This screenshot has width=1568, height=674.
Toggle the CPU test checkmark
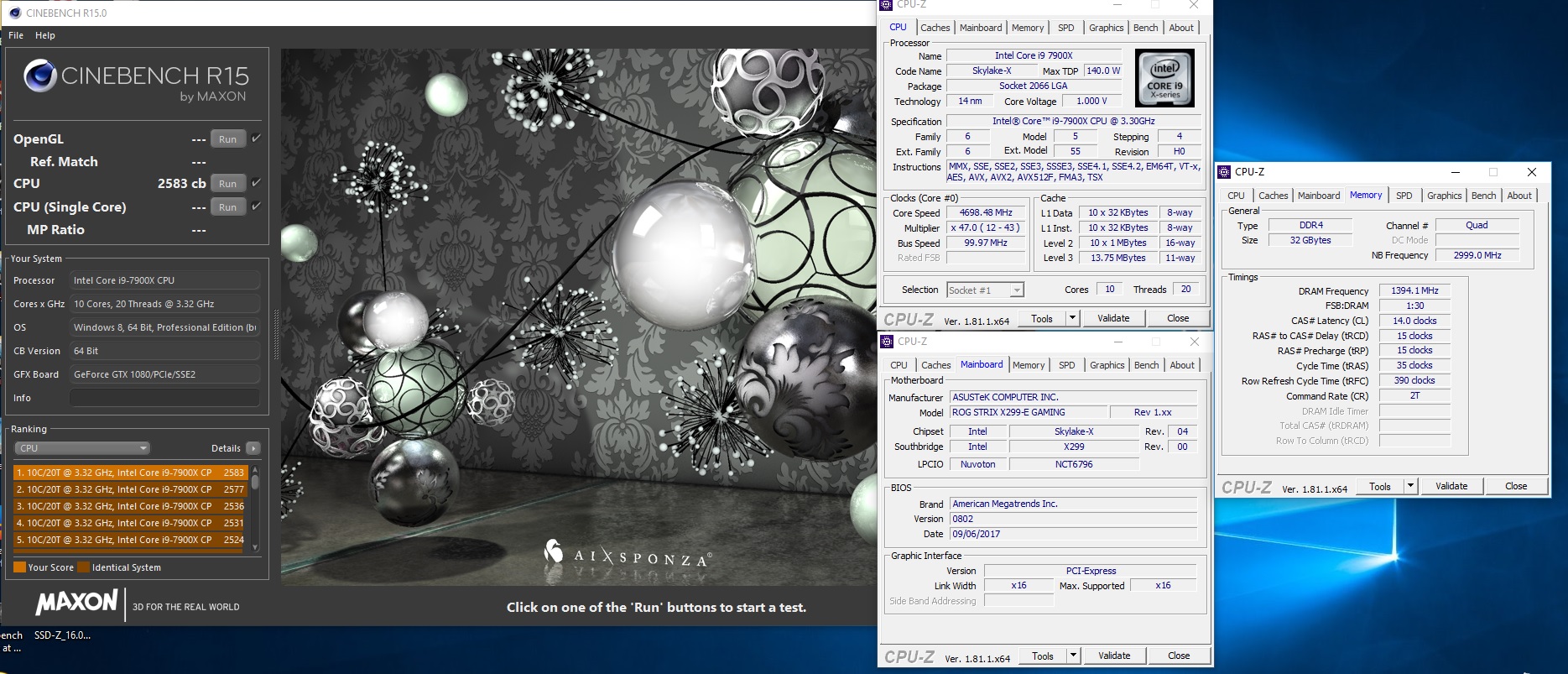[x=256, y=183]
